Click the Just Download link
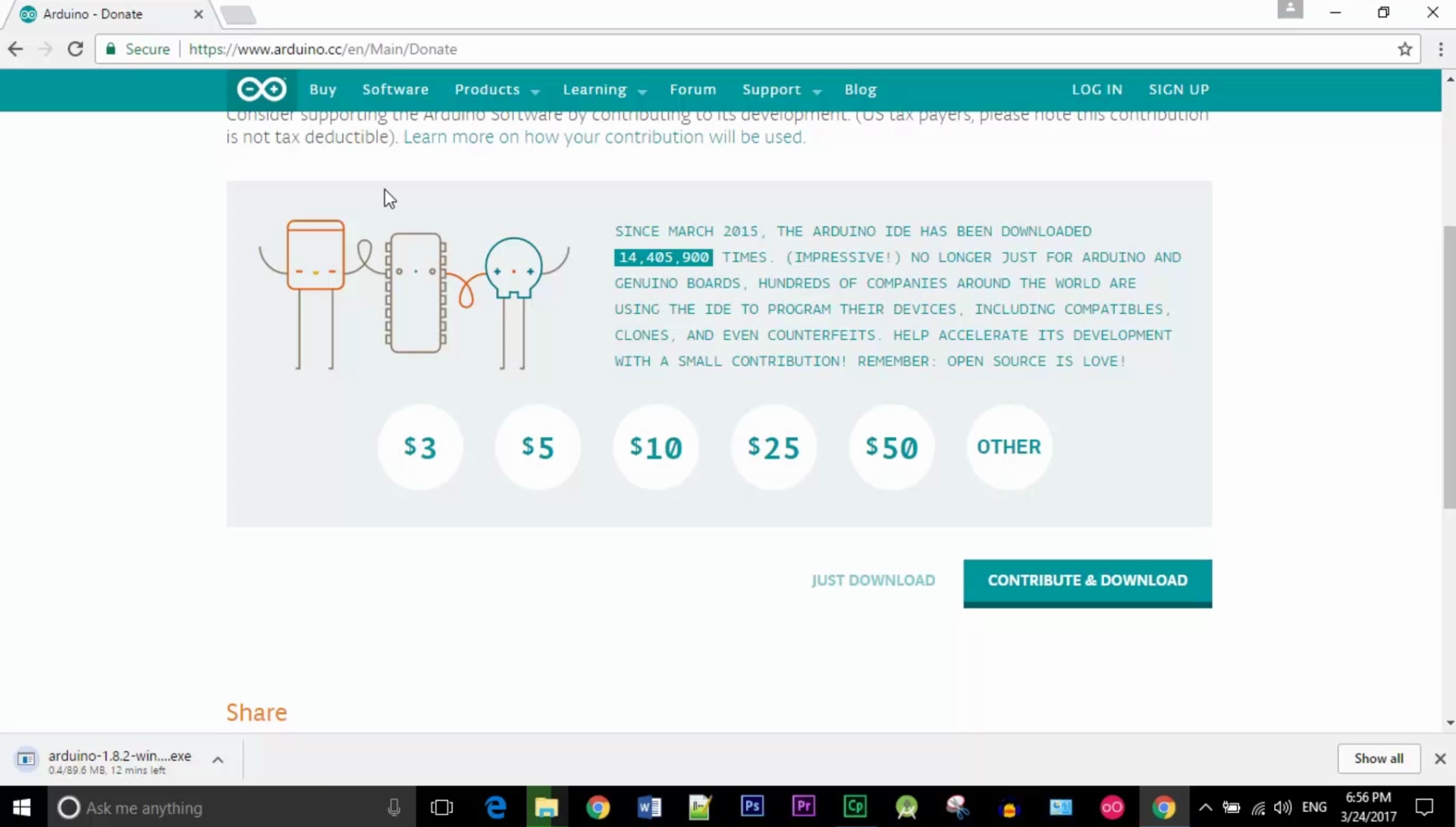The height and width of the screenshot is (827, 1456). click(x=873, y=580)
